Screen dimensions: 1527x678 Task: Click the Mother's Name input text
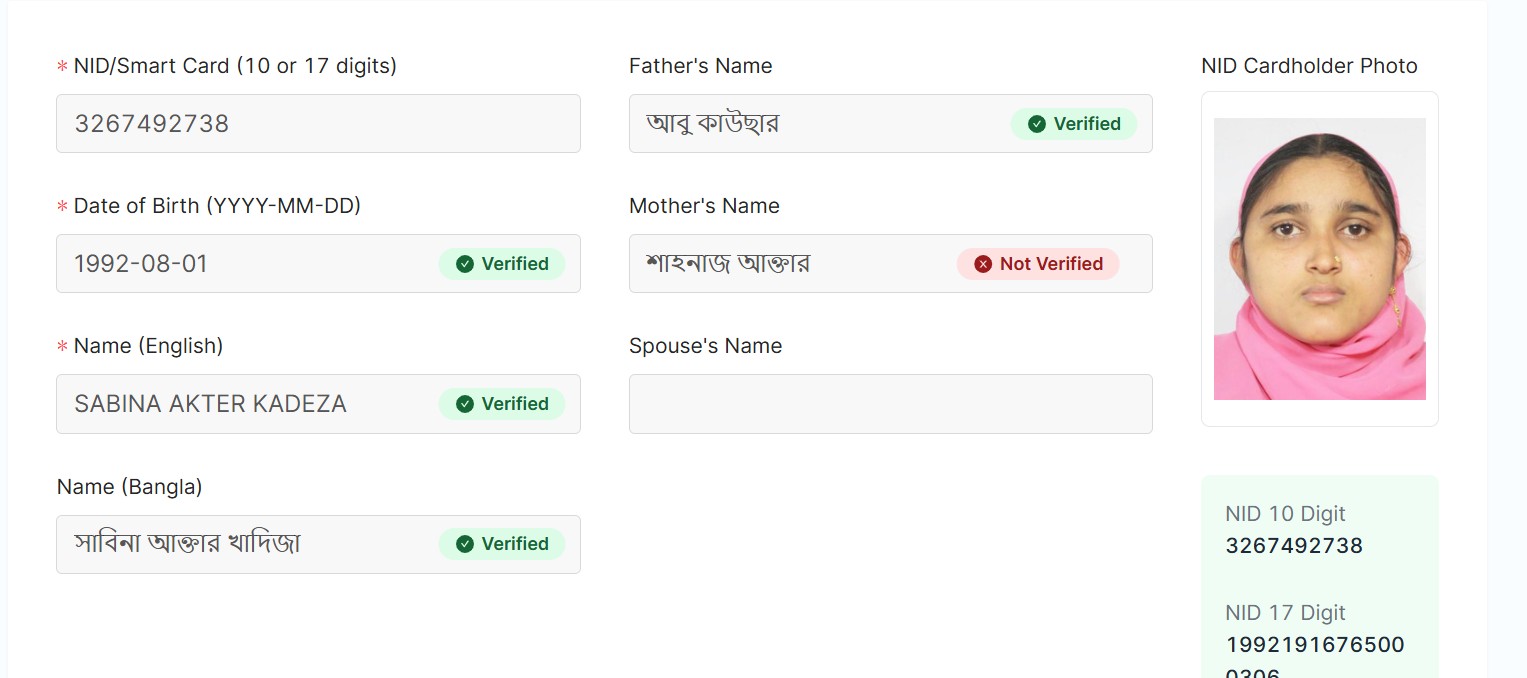pos(728,264)
